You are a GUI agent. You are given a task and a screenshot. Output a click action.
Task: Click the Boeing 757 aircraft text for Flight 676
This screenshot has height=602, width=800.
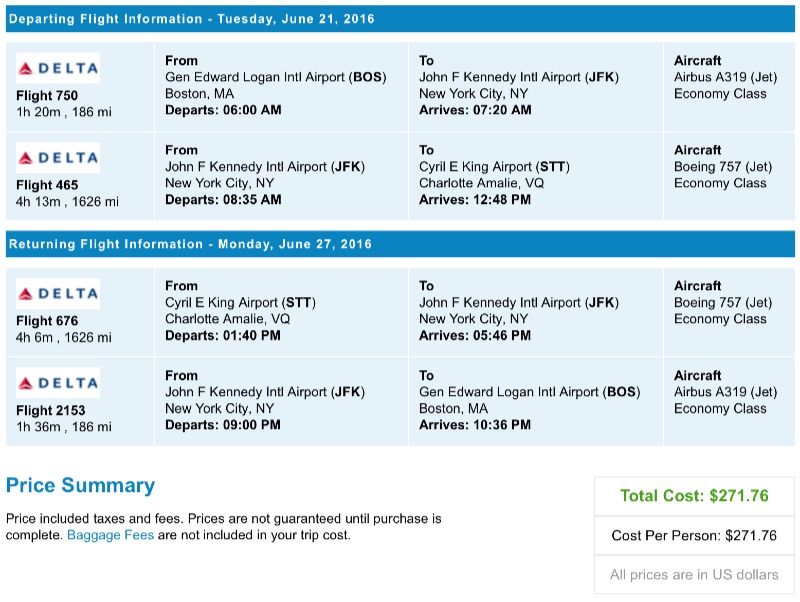[x=722, y=302]
